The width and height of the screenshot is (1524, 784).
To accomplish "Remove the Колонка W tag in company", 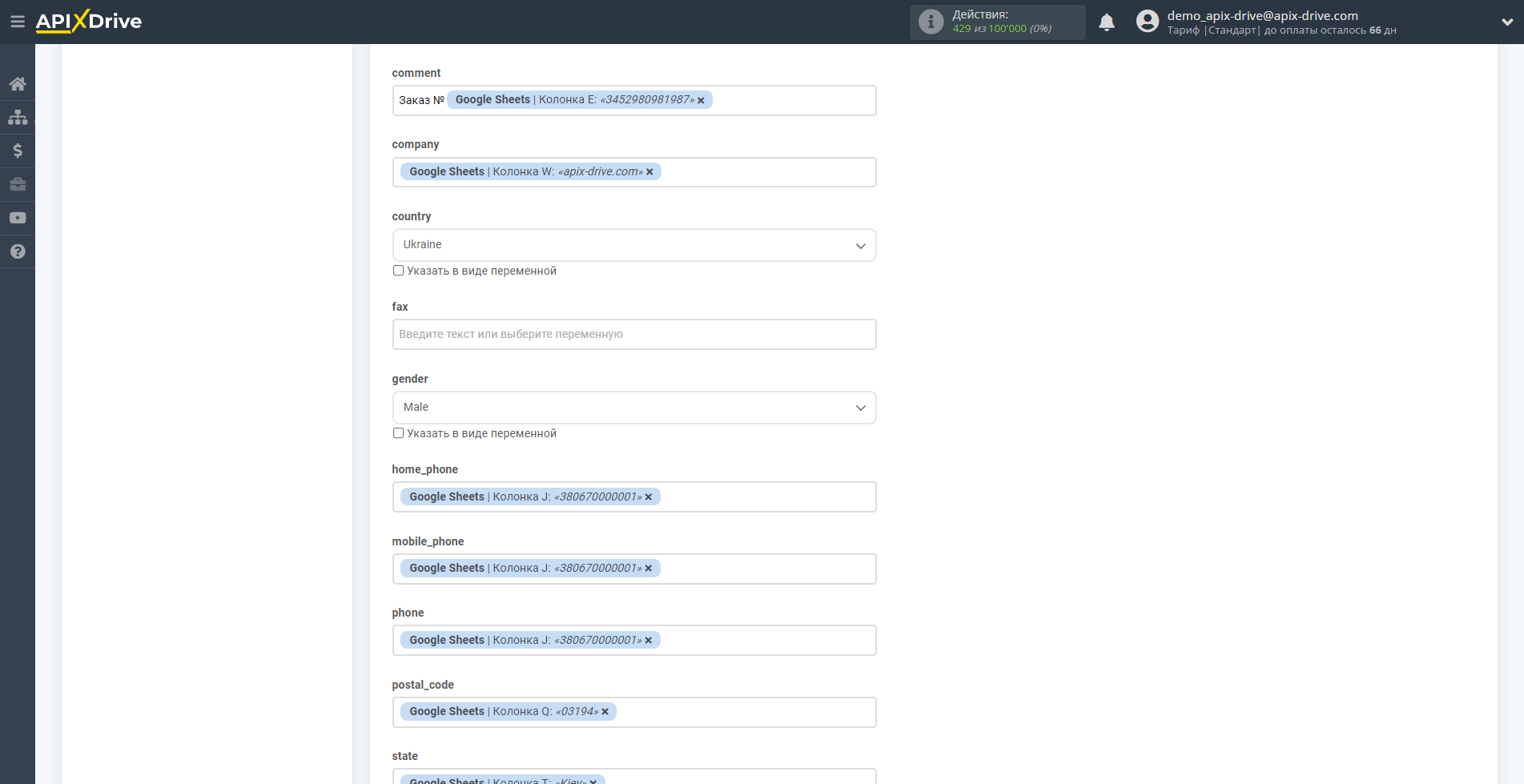I will [649, 172].
